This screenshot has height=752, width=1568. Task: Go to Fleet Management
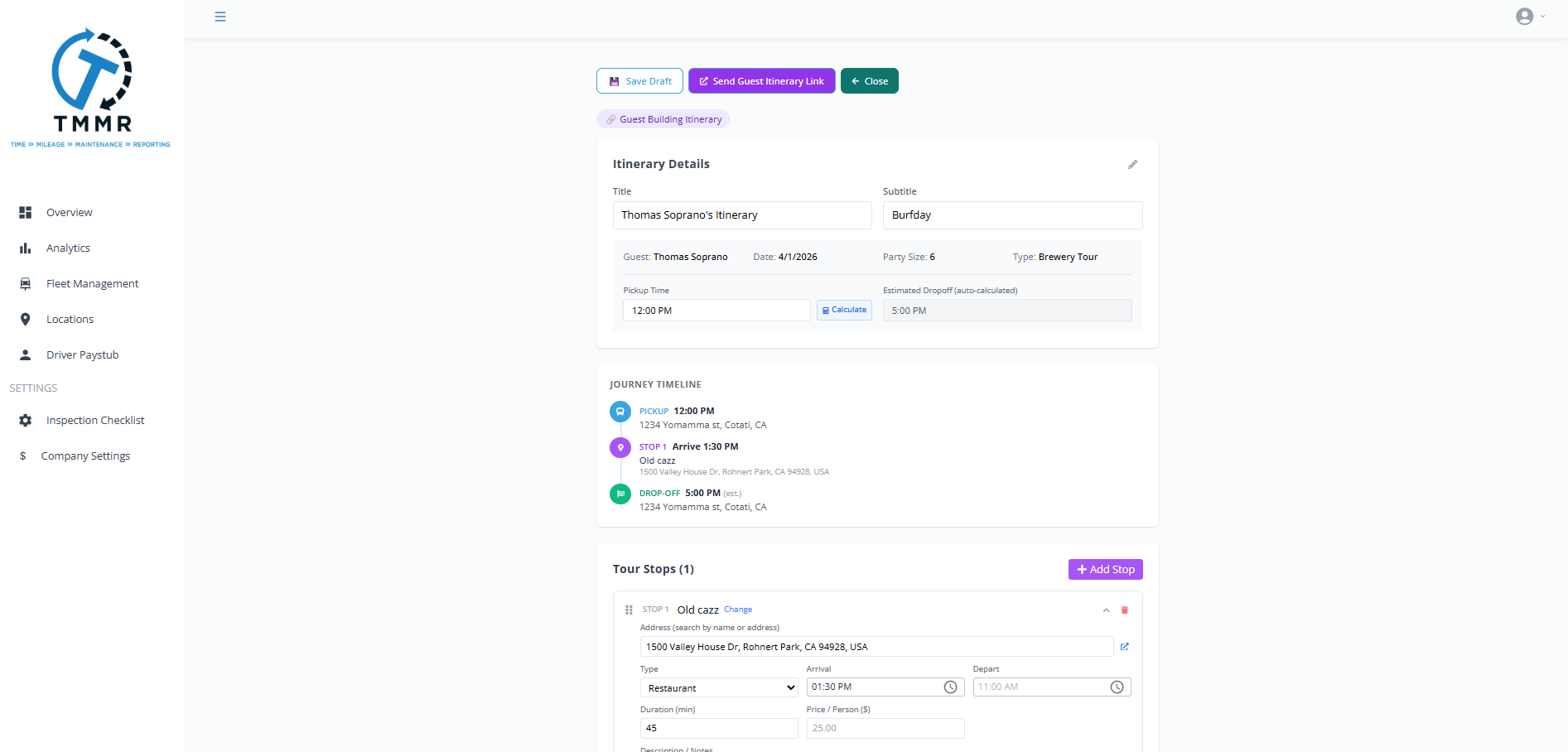92,284
